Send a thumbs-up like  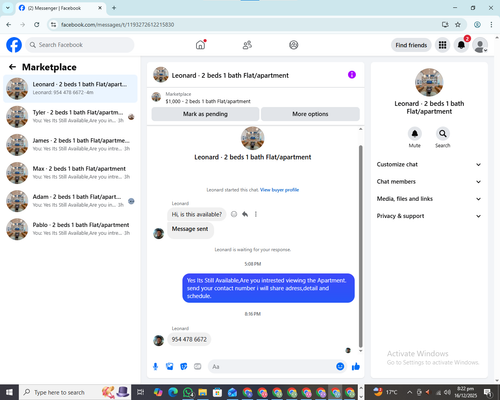point(356,367)
